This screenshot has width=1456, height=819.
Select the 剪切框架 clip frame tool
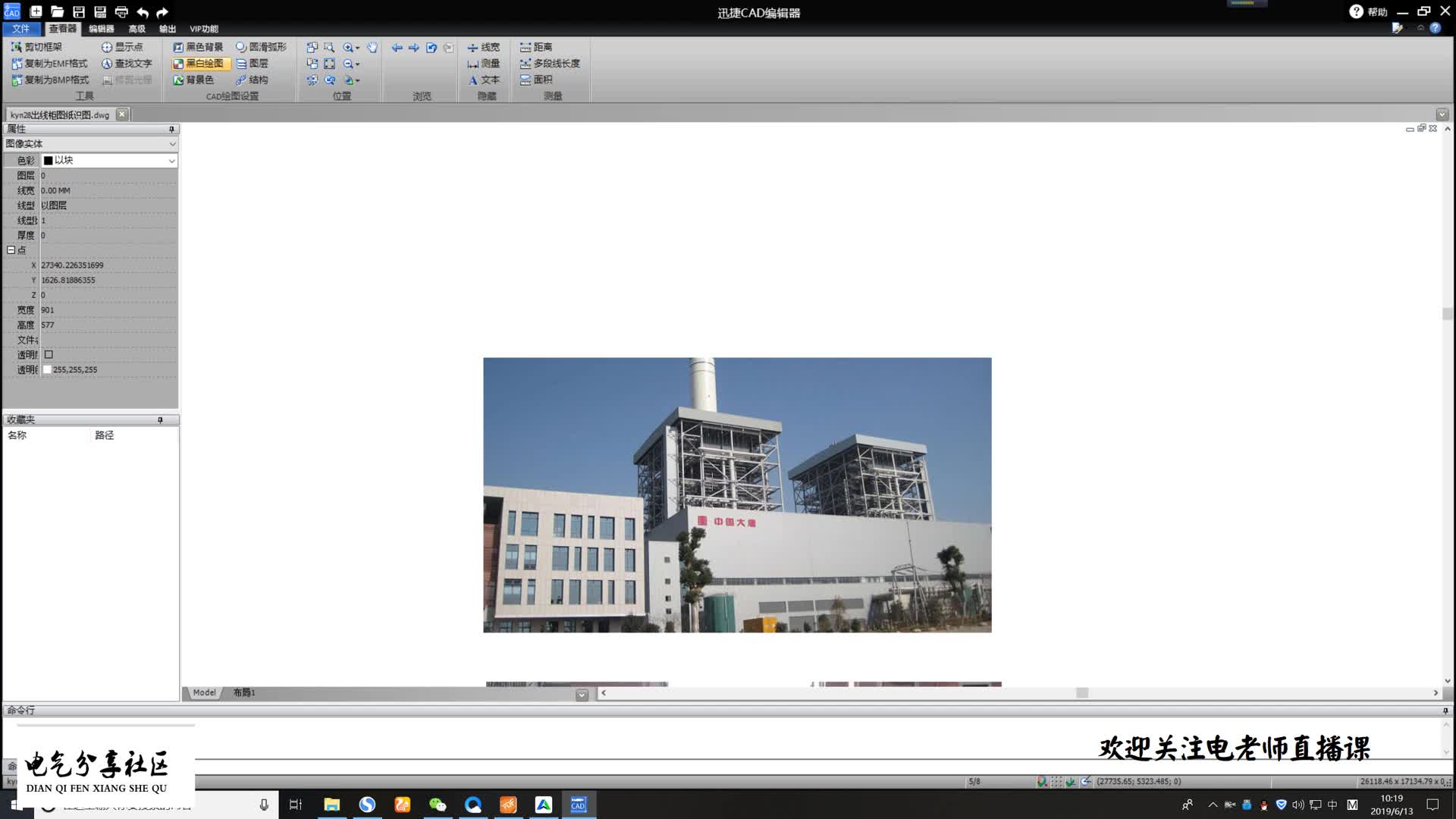(x=36, y=47)
